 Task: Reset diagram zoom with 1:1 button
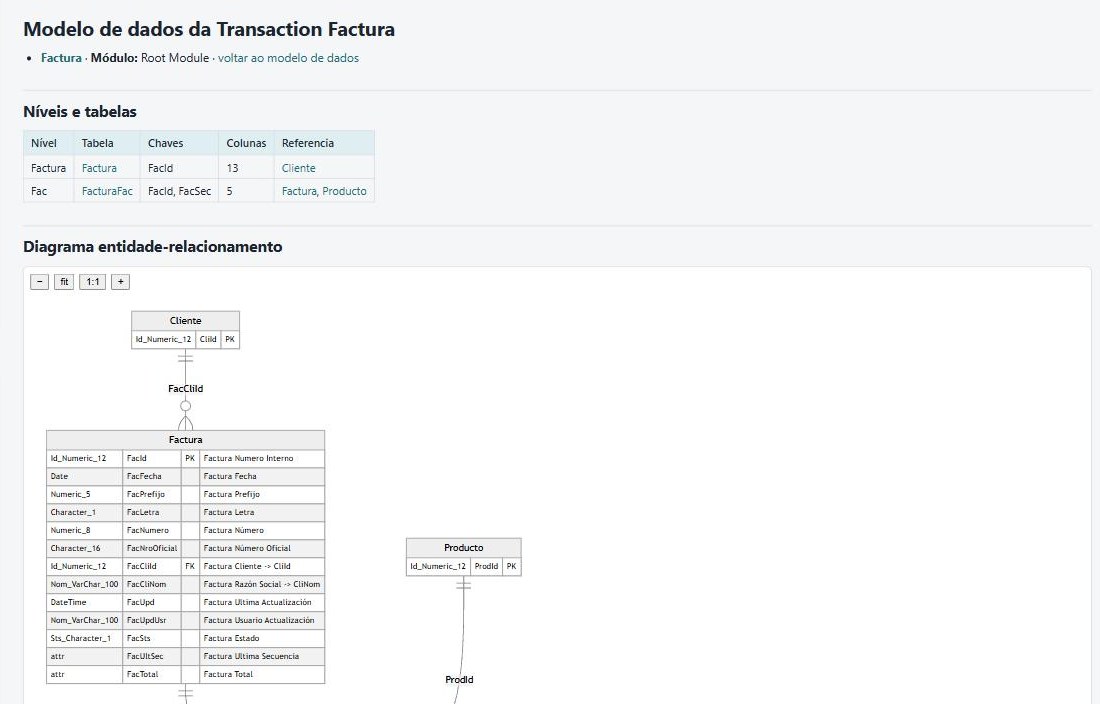pyautogui.click(x=93, y=282)
